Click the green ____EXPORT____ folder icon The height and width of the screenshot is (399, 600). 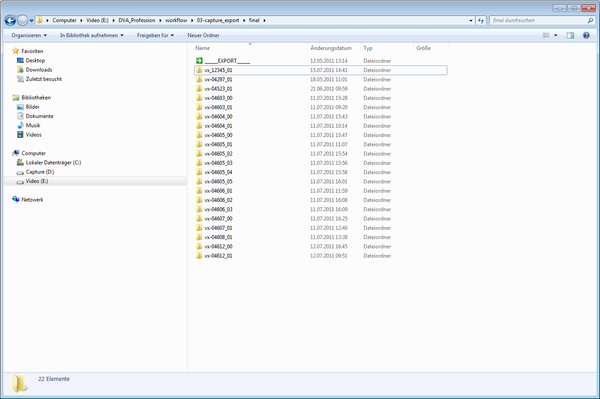199,60
